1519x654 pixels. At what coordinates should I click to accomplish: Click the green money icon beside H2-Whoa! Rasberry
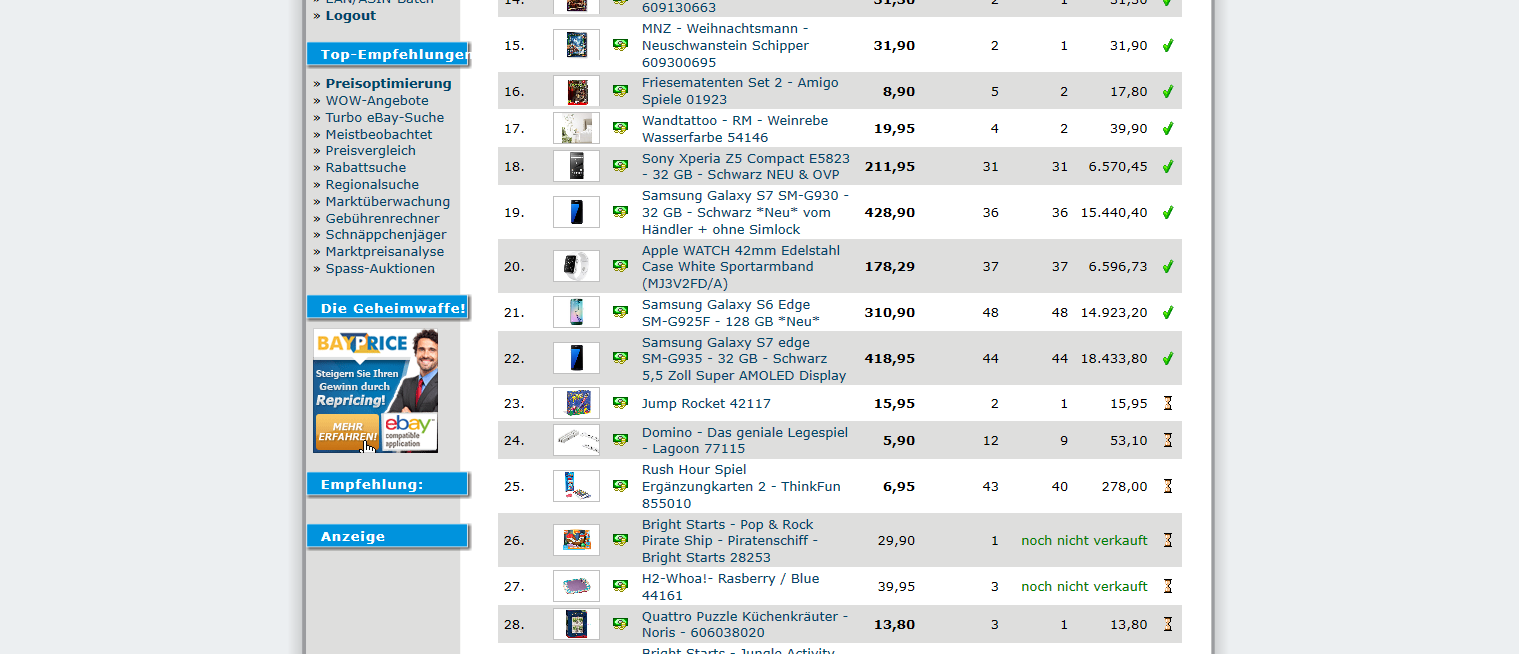[620, 586]
